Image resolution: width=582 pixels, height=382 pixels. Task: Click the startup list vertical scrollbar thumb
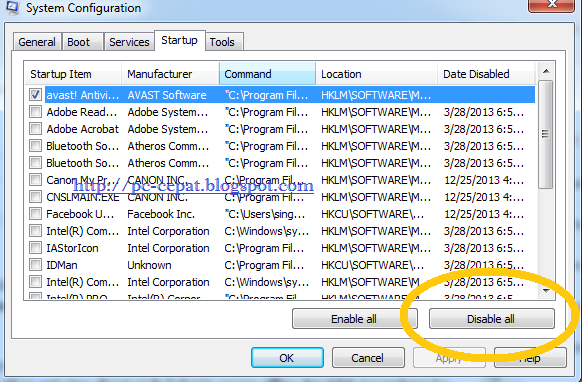click(x=546, y=134)
